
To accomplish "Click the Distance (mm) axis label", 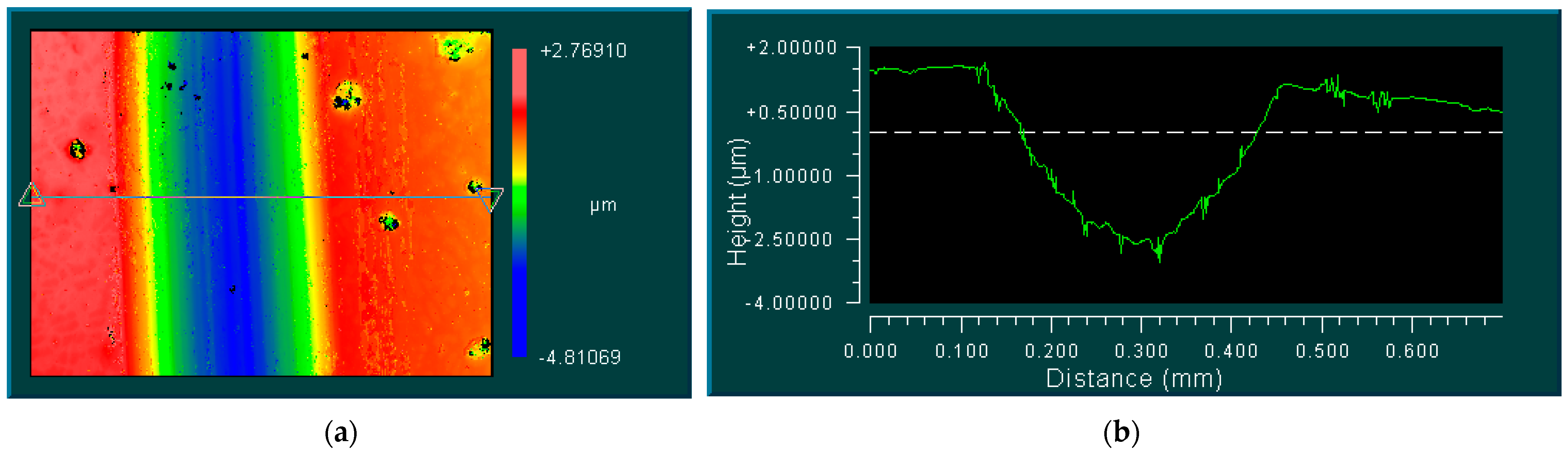I will [x=1133, y=378].
